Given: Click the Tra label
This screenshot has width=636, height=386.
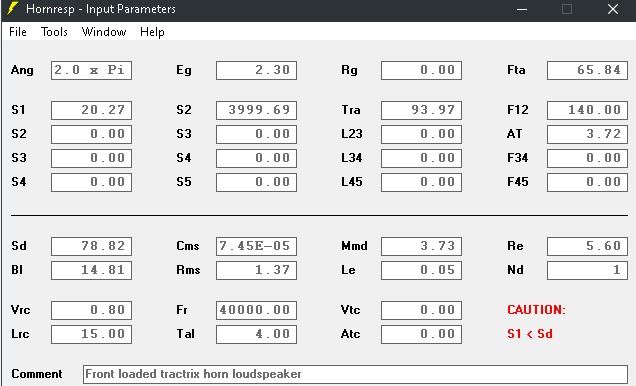Looking at the screenshot, I should click(351, 110).
